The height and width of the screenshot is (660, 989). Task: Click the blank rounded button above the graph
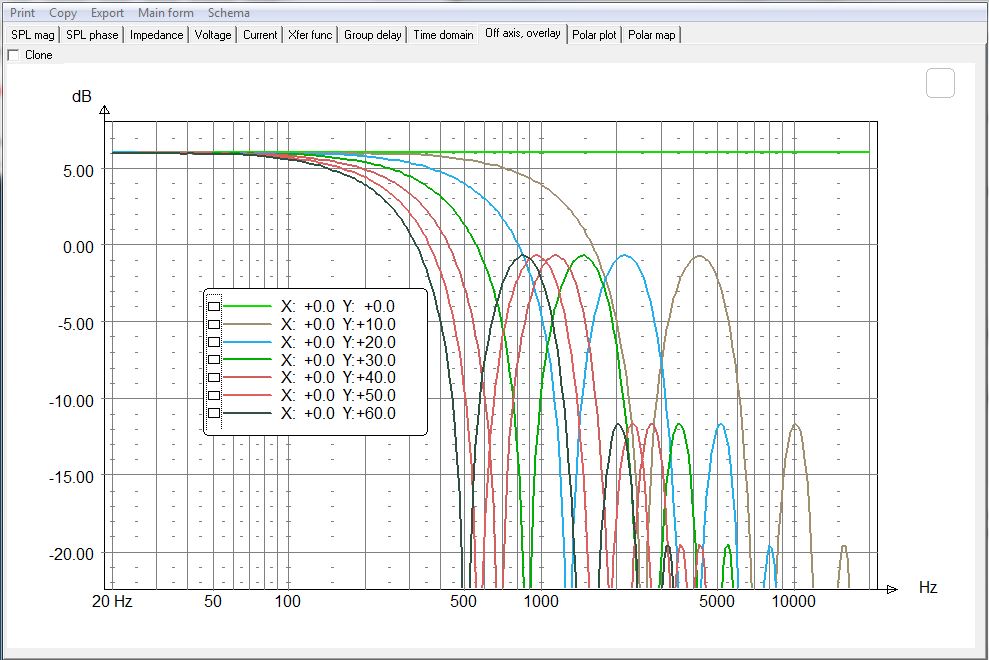tap(940, 83)
